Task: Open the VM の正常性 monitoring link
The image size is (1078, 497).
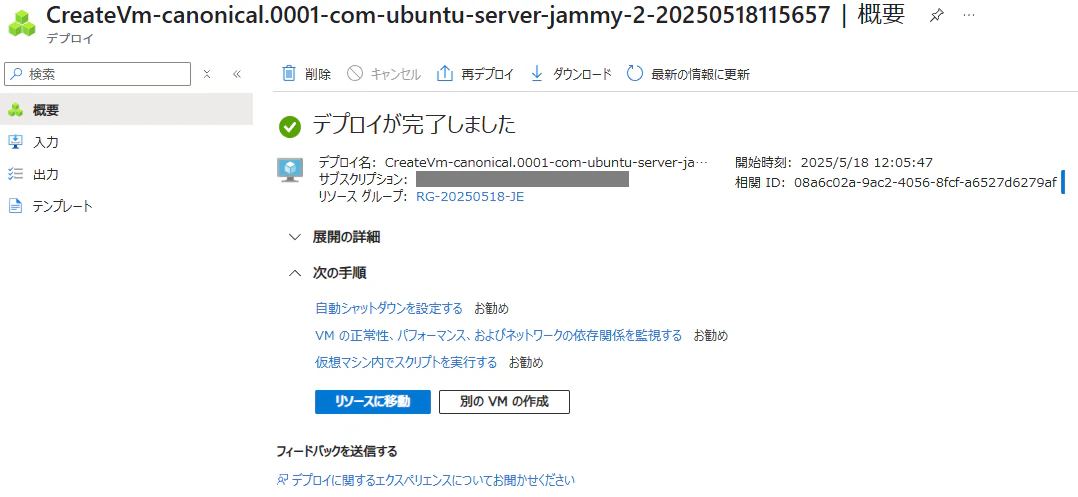Action: coord(498,335)
